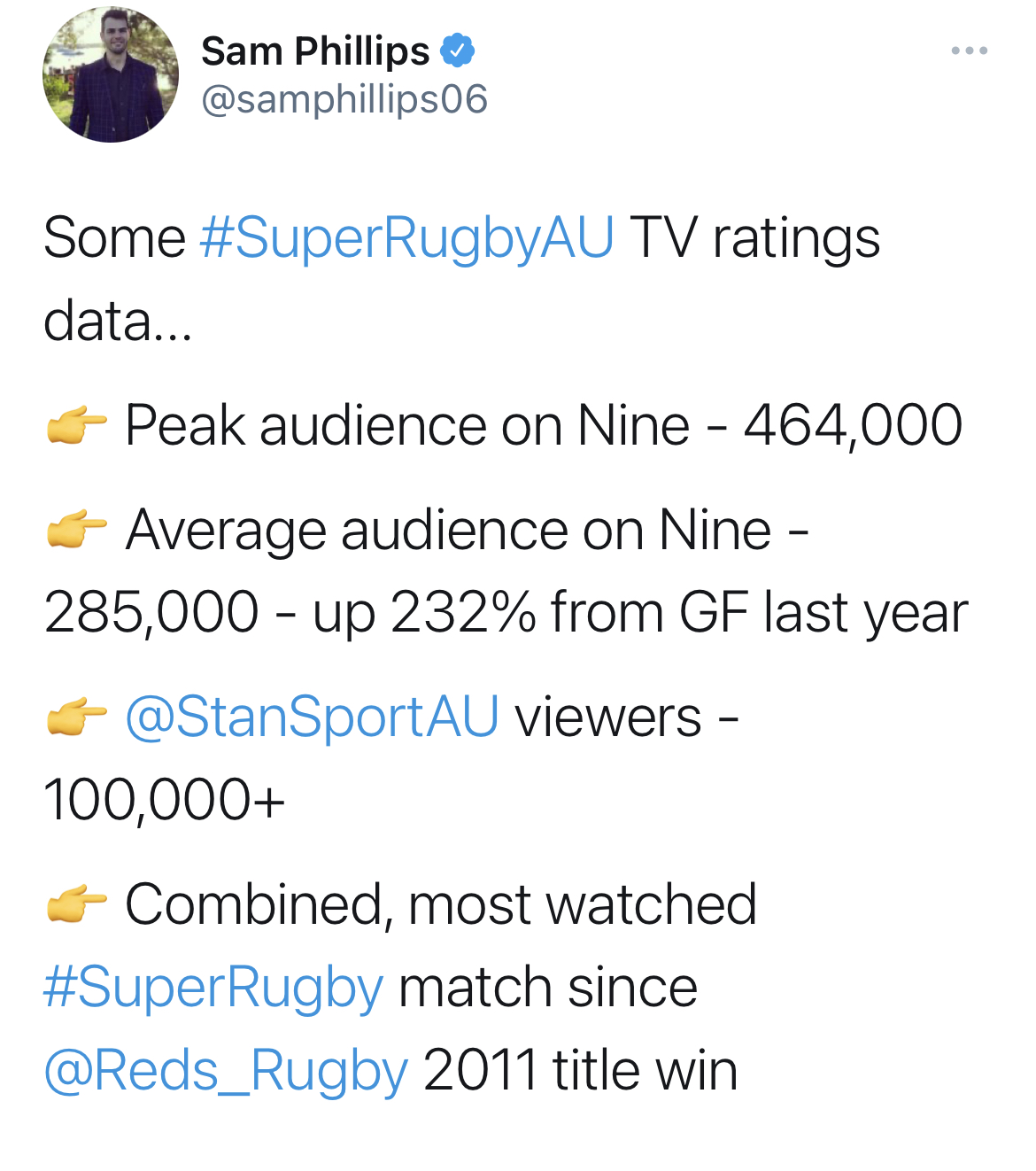Viewport: 1036px width, 1171px height.
Task: Click the '285,000 - up 232%' text
Action: [290, 613]
